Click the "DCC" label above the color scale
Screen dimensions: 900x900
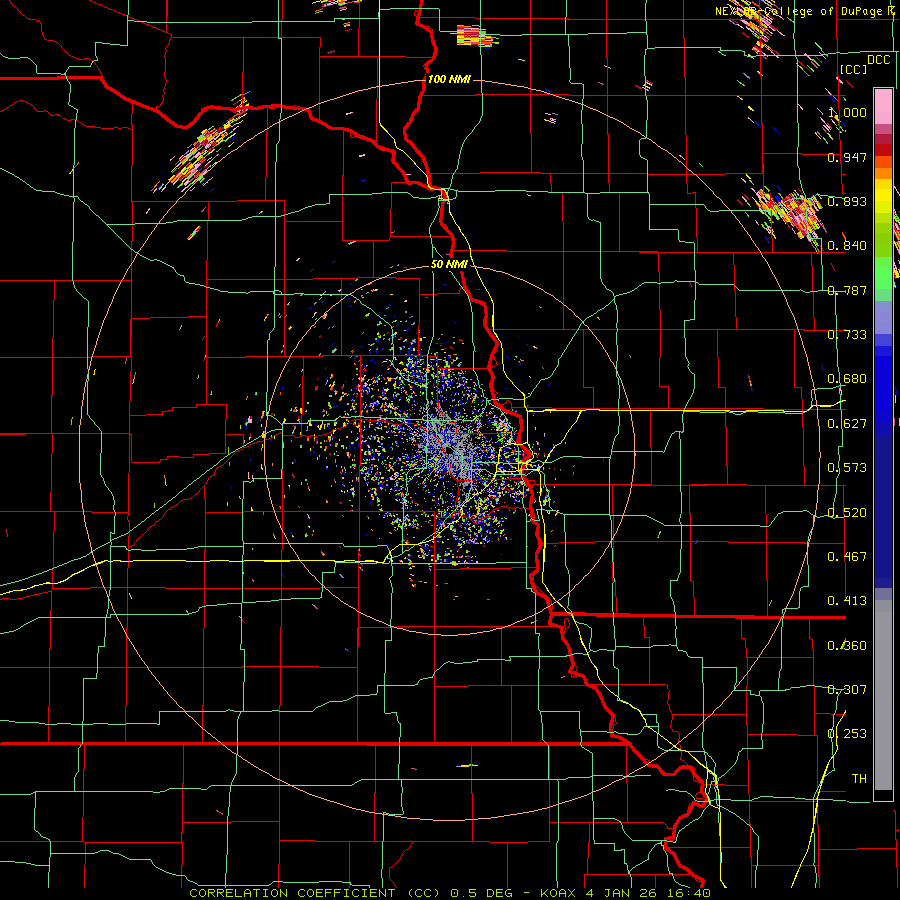click(878, 60)
